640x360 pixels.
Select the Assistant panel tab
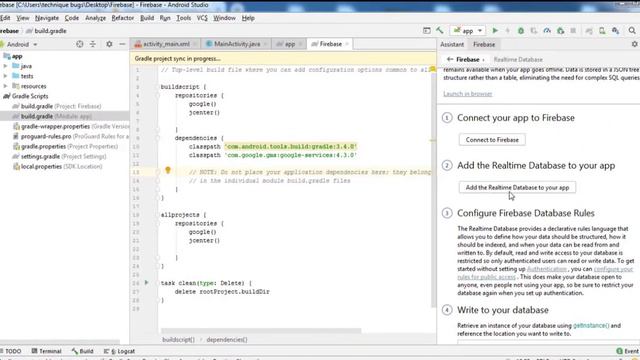[452, 44]
